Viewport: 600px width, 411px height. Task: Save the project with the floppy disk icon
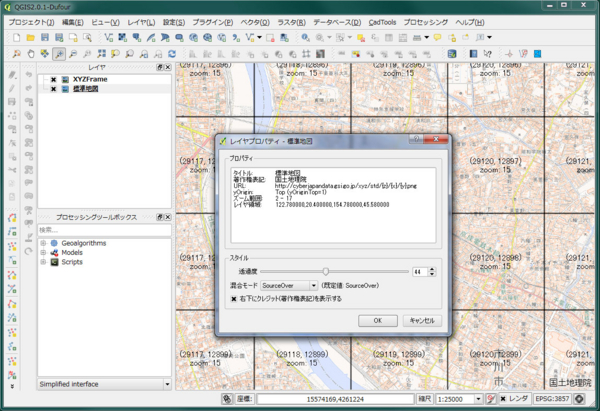click(45, 38)
